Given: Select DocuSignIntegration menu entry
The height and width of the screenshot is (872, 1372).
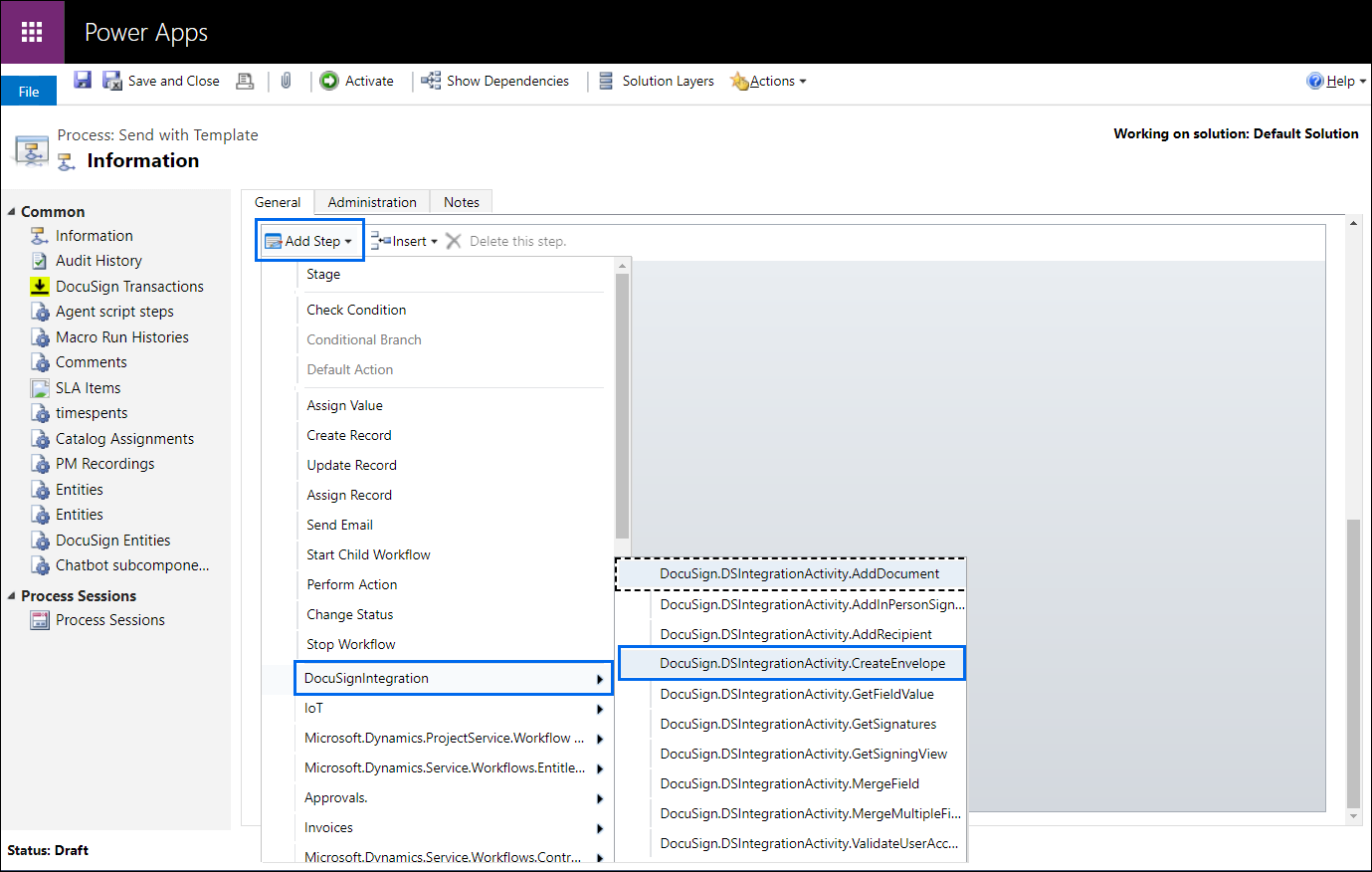Looking at the screenshot, I should 454,678.
